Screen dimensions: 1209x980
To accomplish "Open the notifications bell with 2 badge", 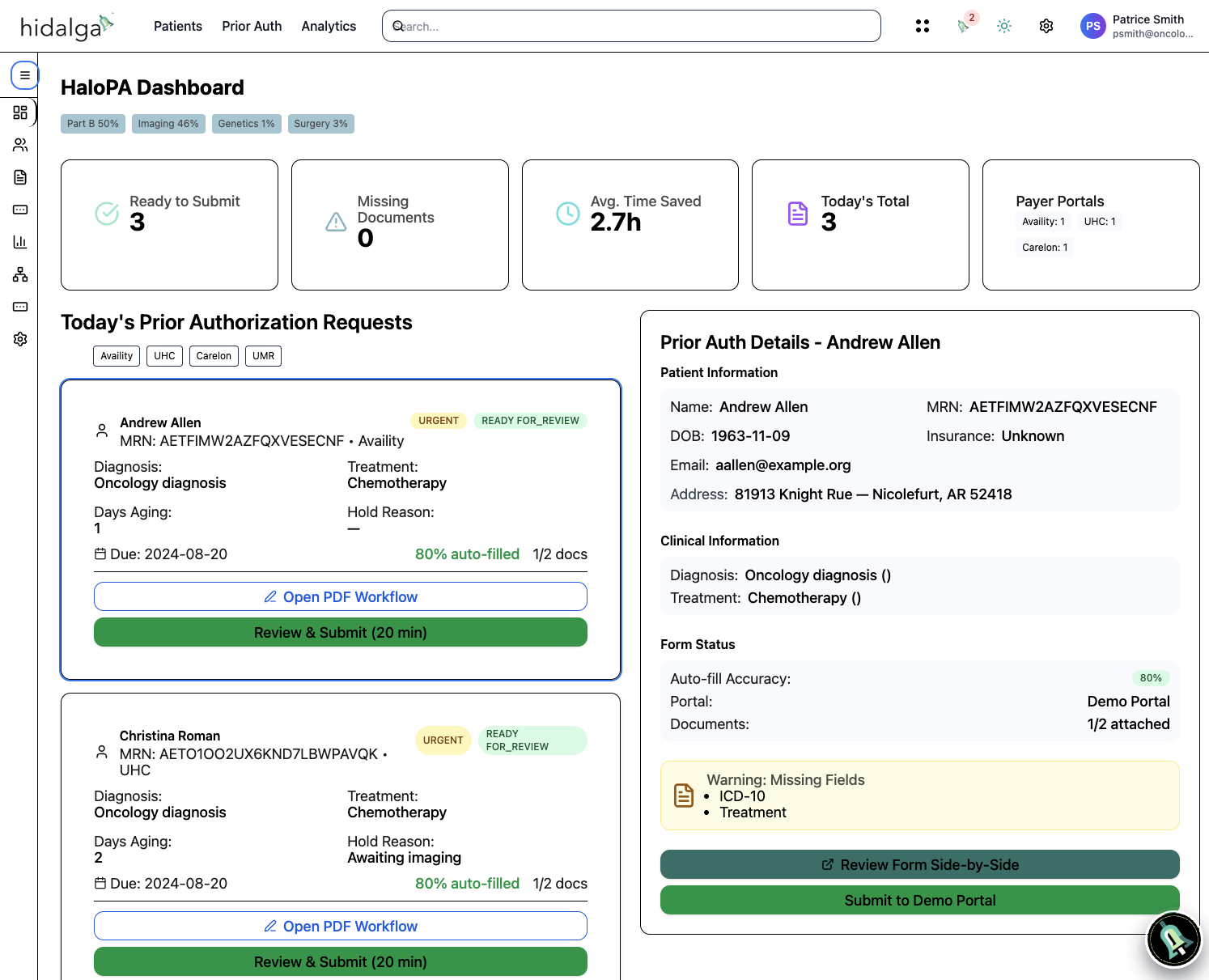I will tap(963, 26).
